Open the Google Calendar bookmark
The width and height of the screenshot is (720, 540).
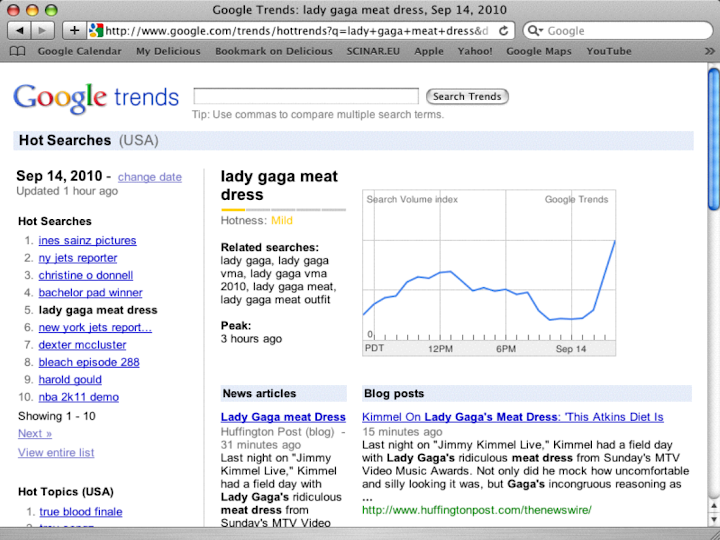[x=79, y=51]
